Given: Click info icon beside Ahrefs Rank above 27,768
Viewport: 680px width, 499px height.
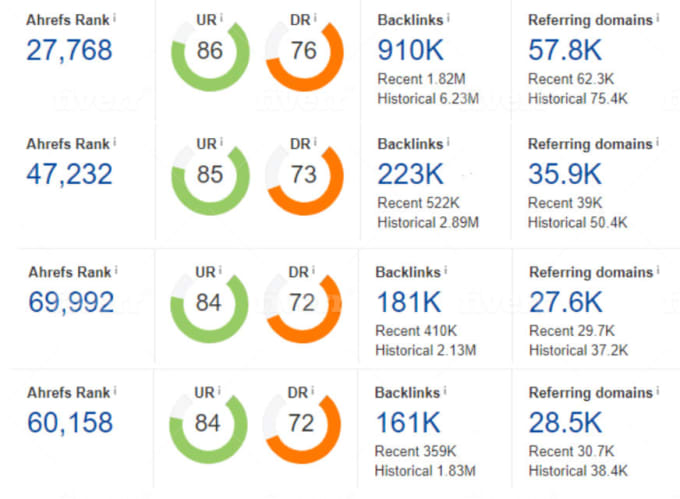Looking at the screenshot, I should (116, 17).
